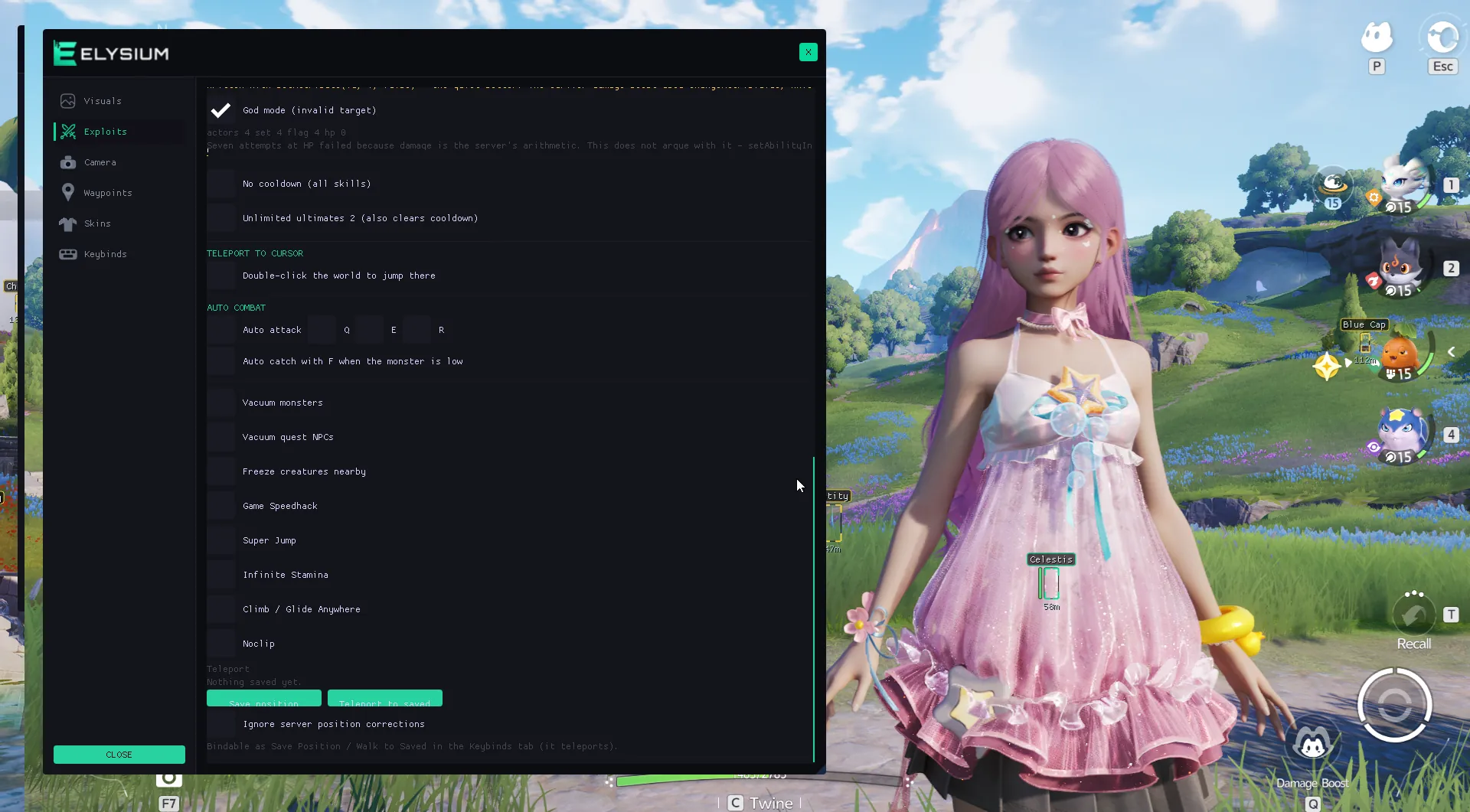This screenshot has height=812, width=1470.
Task: Enable Ignore server position corrections
Action: (220, 724)
